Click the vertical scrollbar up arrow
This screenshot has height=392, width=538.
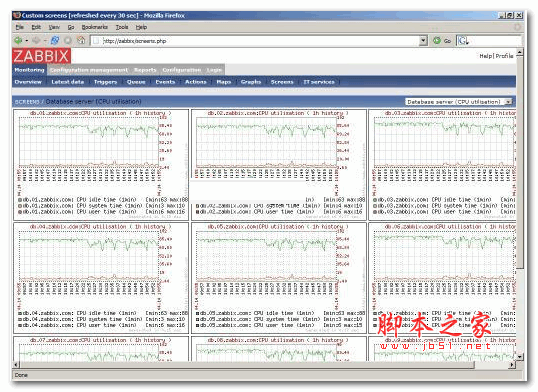tap(520, 53)
